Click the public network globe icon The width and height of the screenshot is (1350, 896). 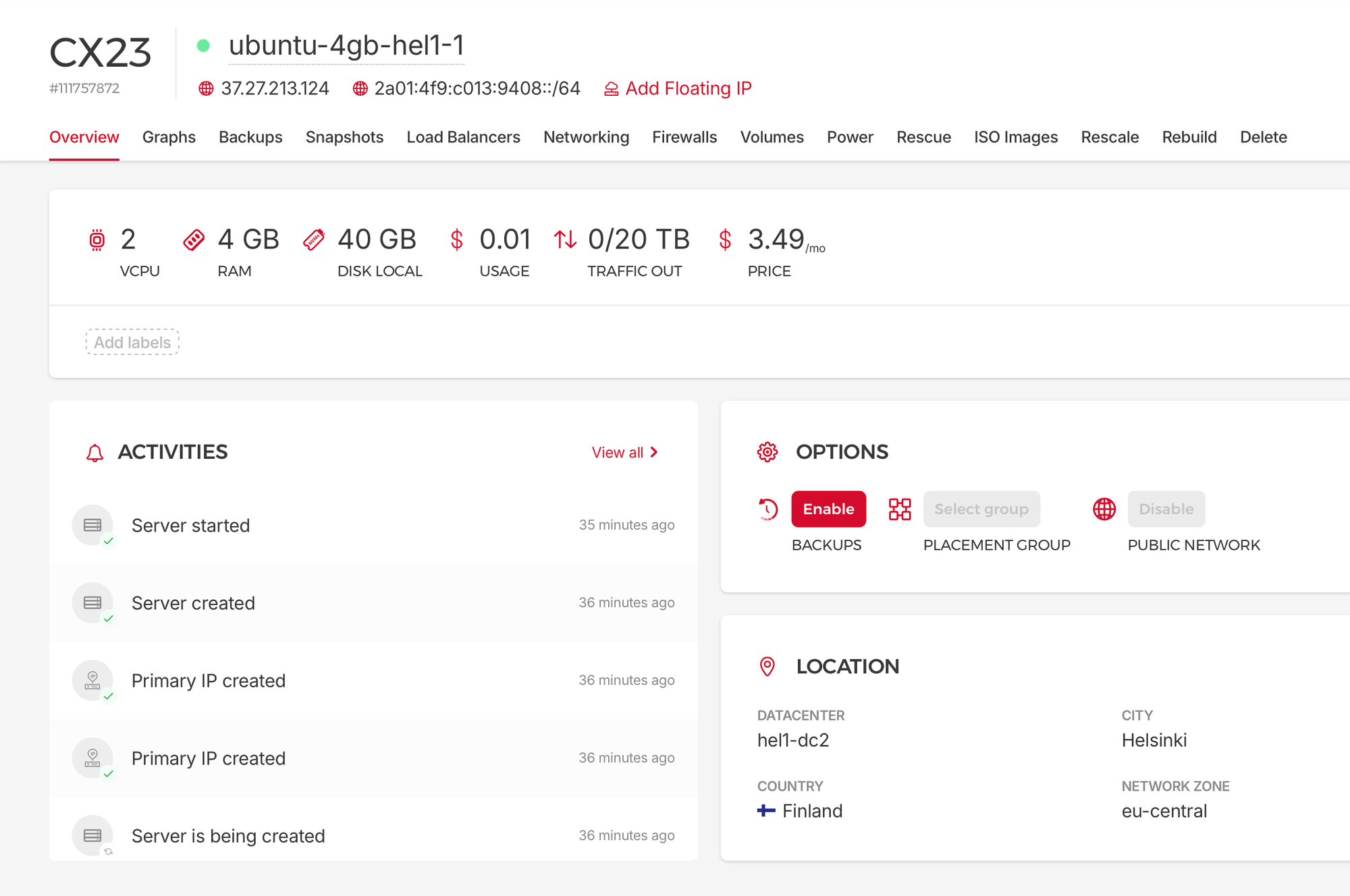pos(1104,509)
